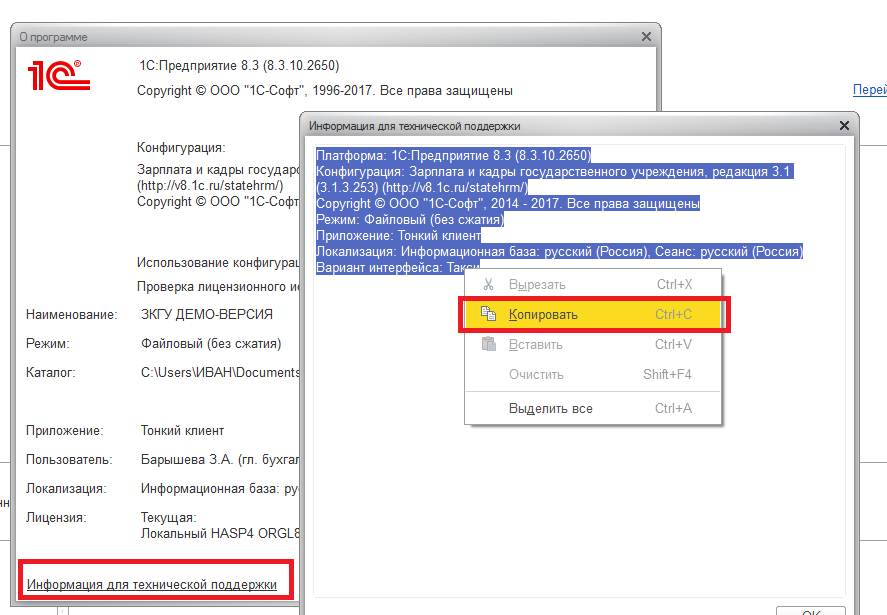Screen dimensions: 887x615
Task: Click the Использование конфигурации line in О программе
Action: [x=218, y=263]
